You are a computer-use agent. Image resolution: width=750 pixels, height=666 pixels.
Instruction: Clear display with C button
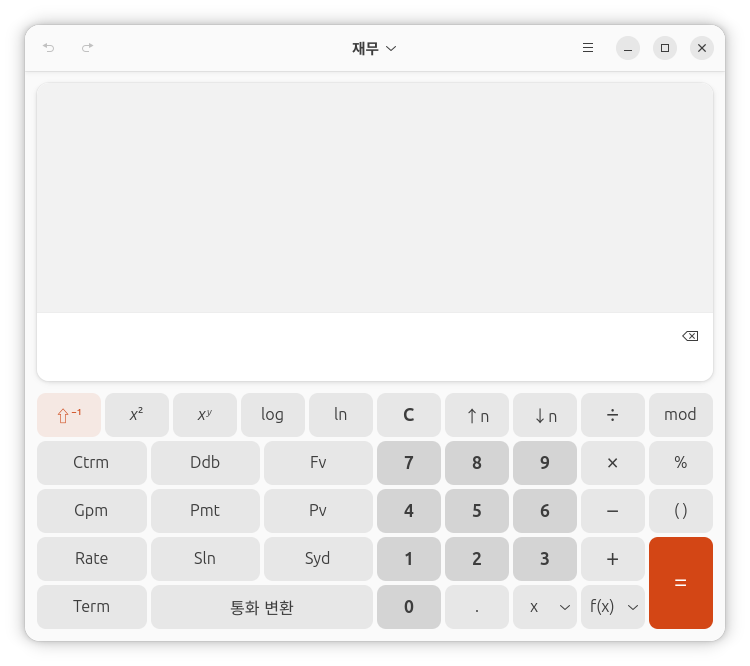tap(408, 415)
